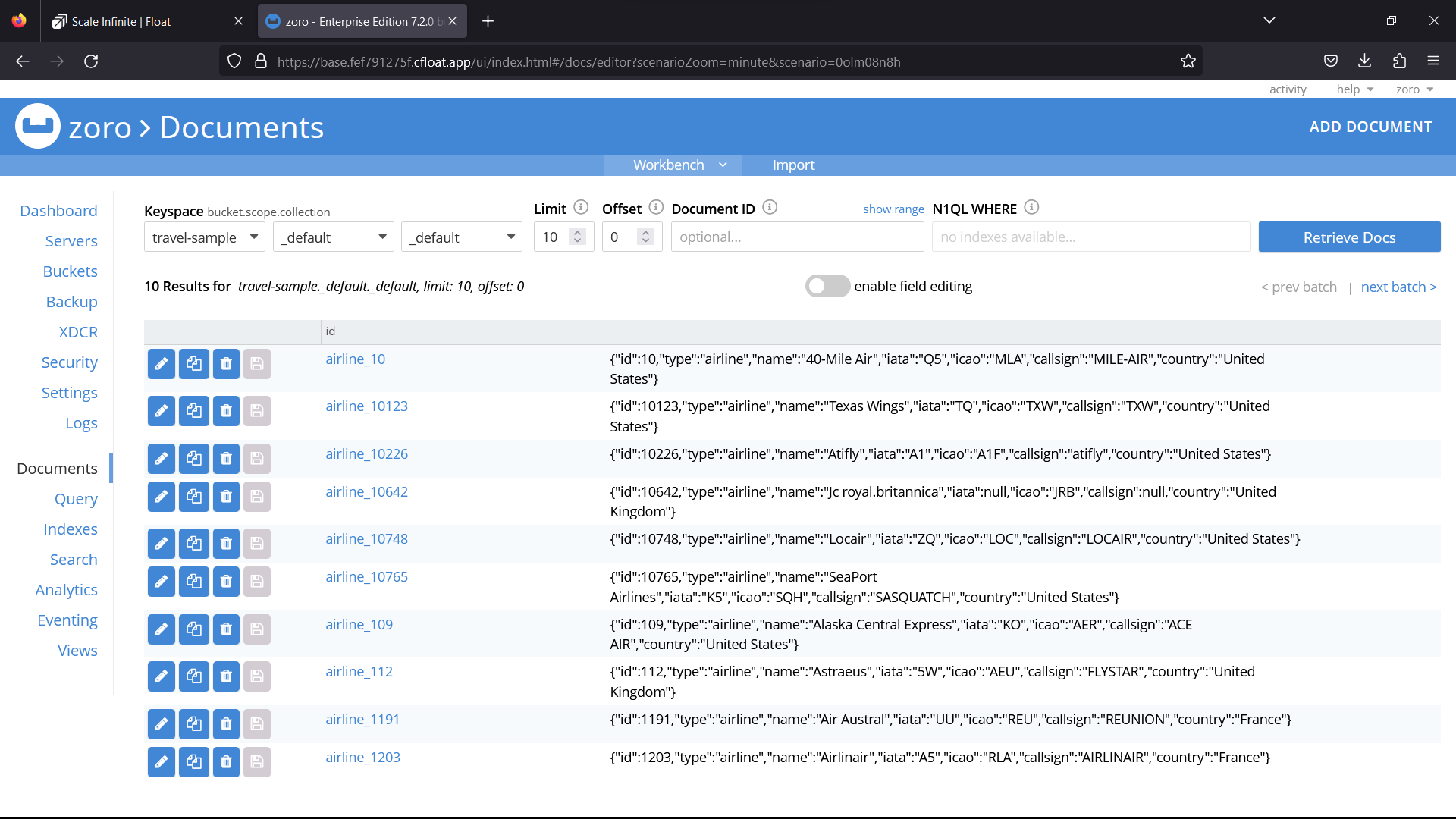Toggle enable field editing switch

pos(827,286)
